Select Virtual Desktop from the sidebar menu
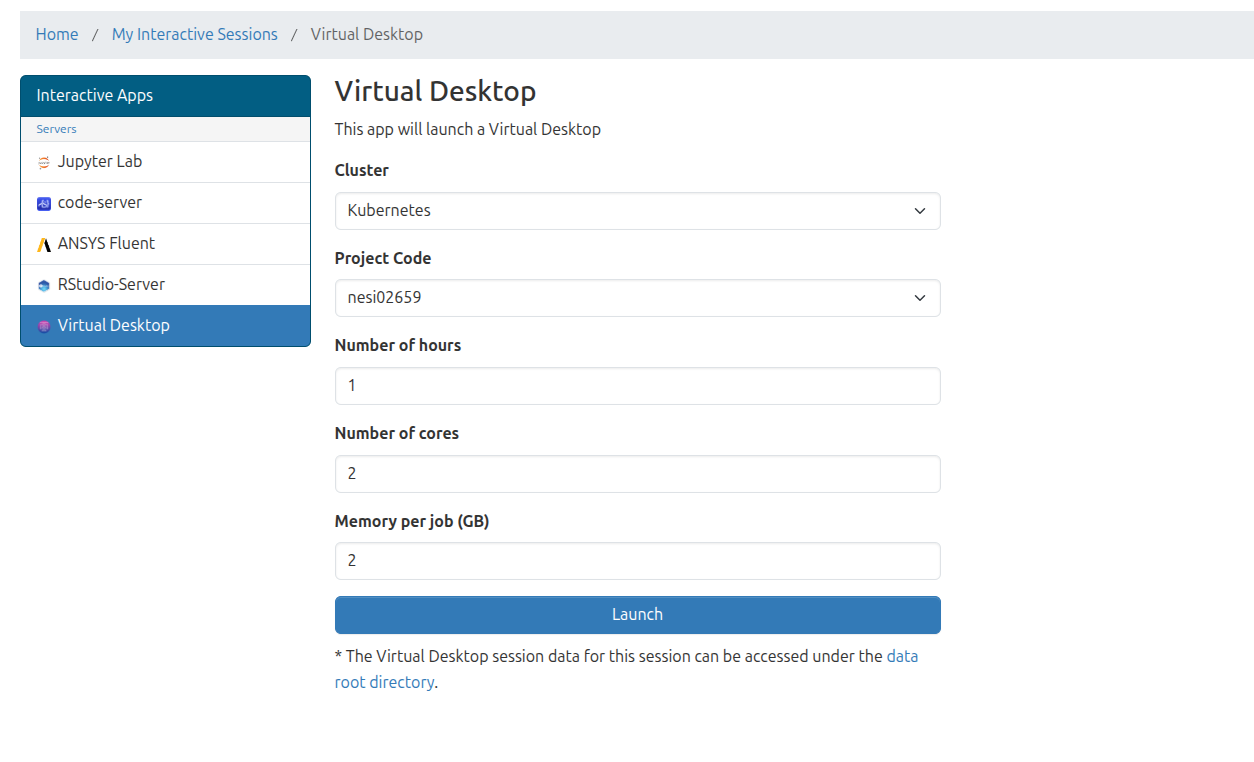This screenshot has height=762, width=1254. [115, 325]
